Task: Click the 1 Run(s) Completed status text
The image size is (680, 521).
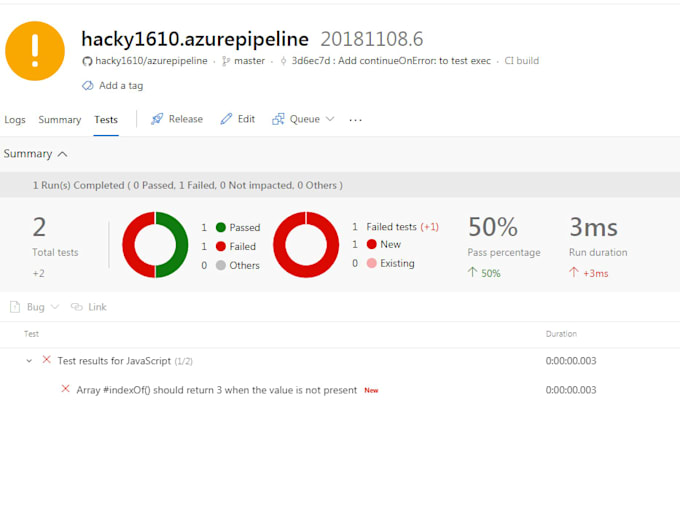Action: [x=188, y=185]
